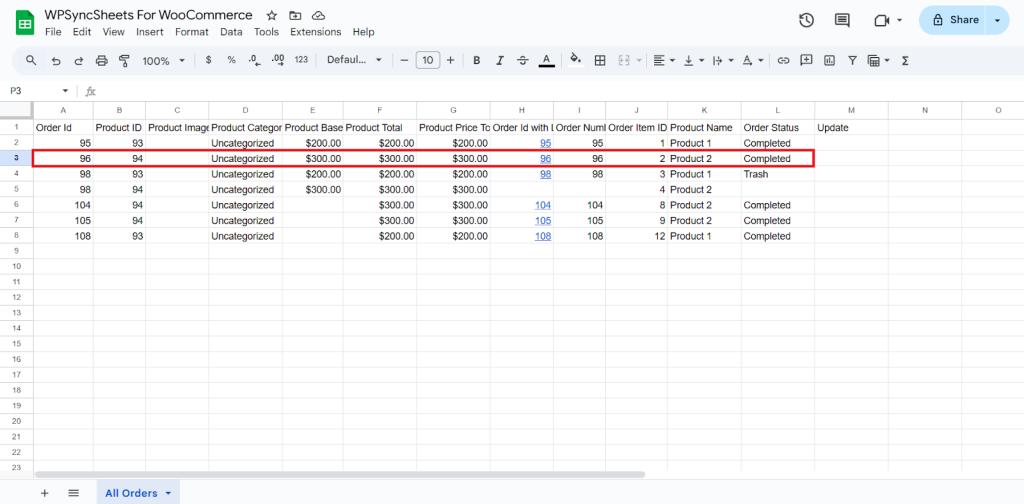
Task: Open version history clock icon
Action: 807,20
